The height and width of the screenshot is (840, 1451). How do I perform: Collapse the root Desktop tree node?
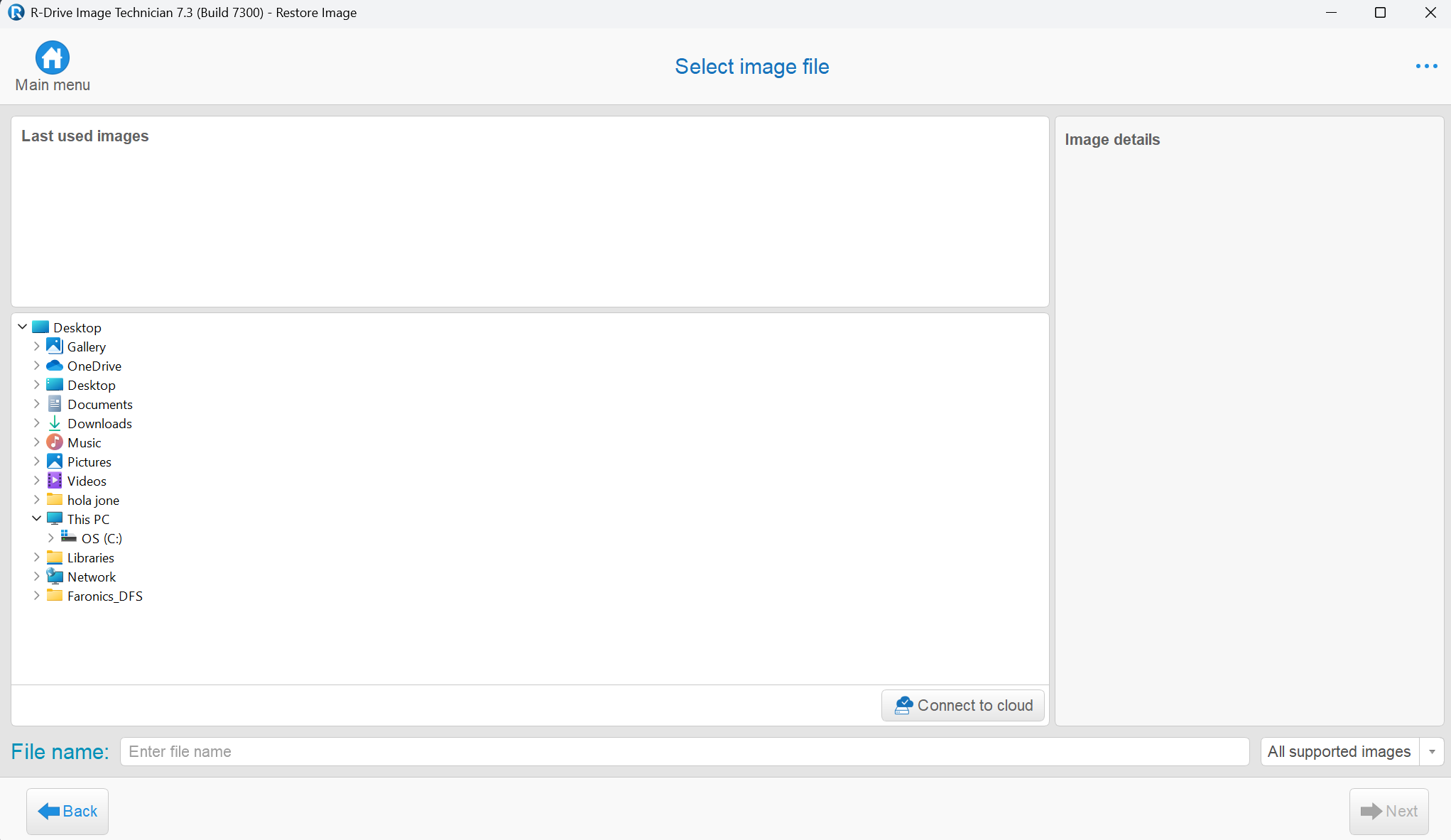(23, 327)
